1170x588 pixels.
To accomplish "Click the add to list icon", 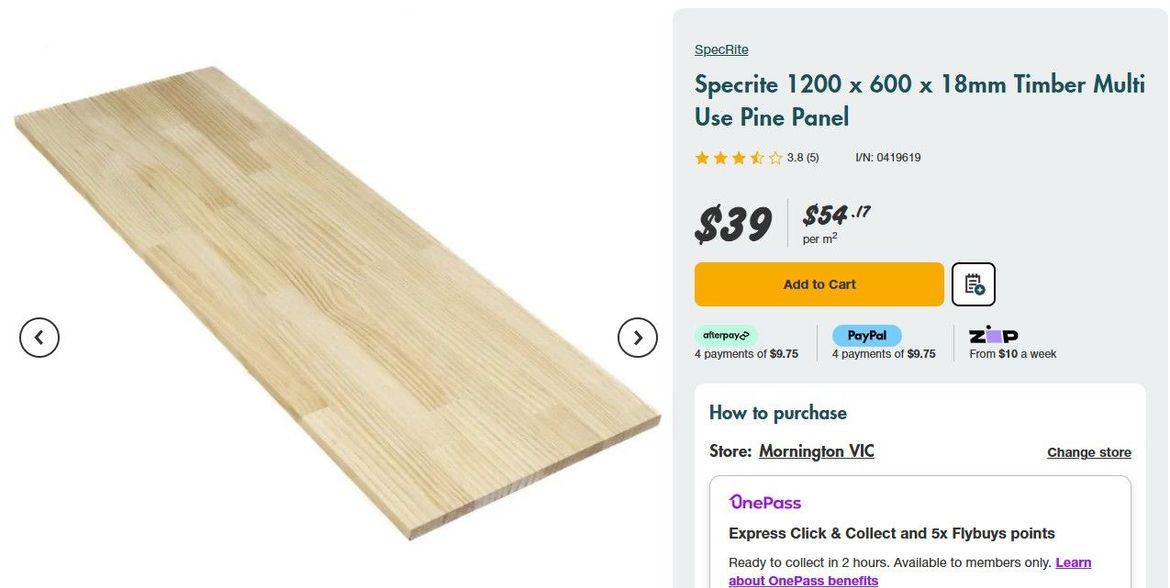I will 973,285.
